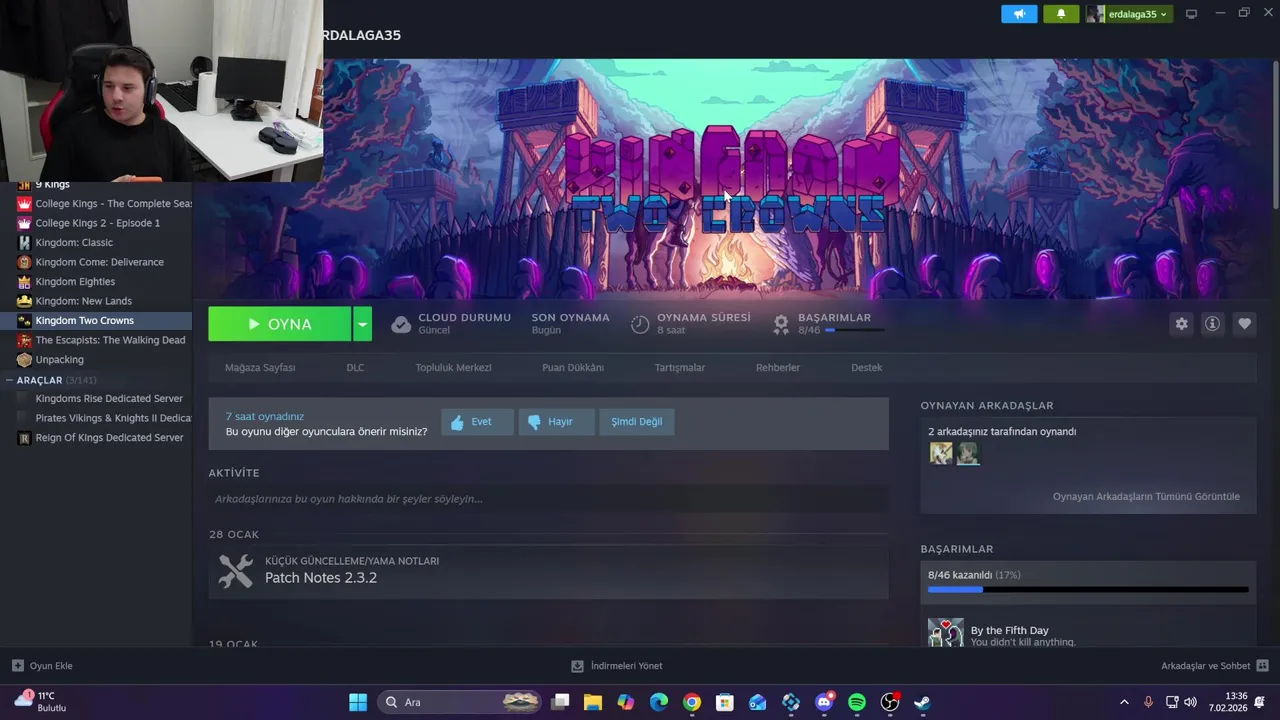Open File Explorer from the taskbar
The image size is (1280, 720).
(592, 702)
